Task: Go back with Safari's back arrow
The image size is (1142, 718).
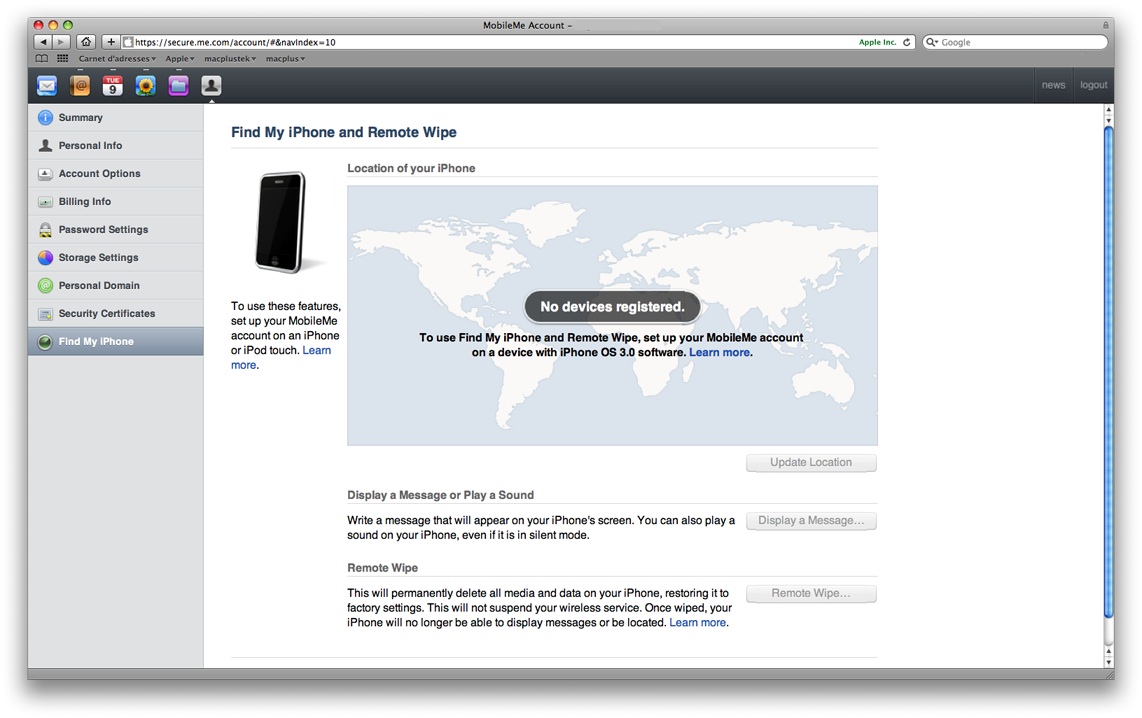Action: pos(43,42)
